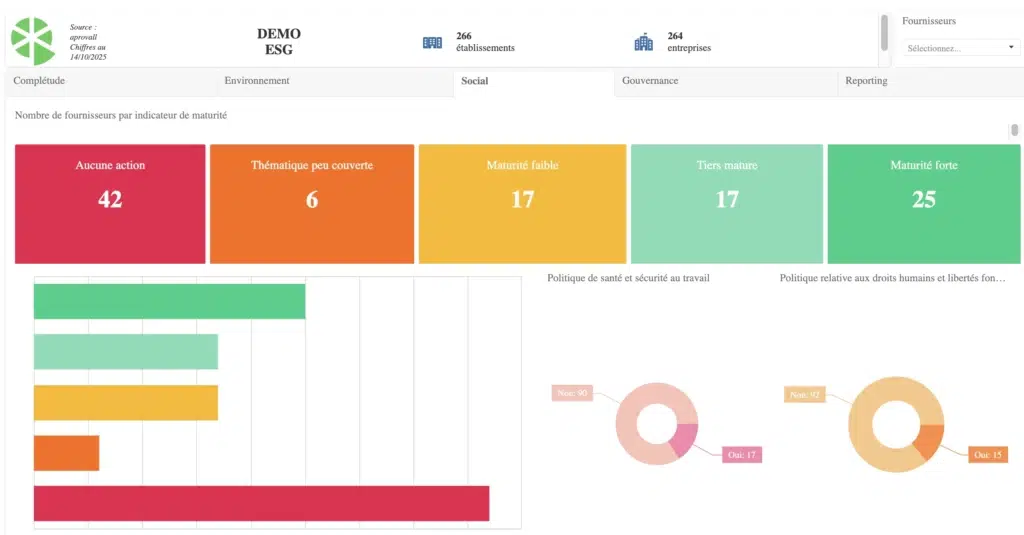Screen dimensions: 1024x535
Task: Click the Oui: 17 label on pink donut
Action: 742,455
